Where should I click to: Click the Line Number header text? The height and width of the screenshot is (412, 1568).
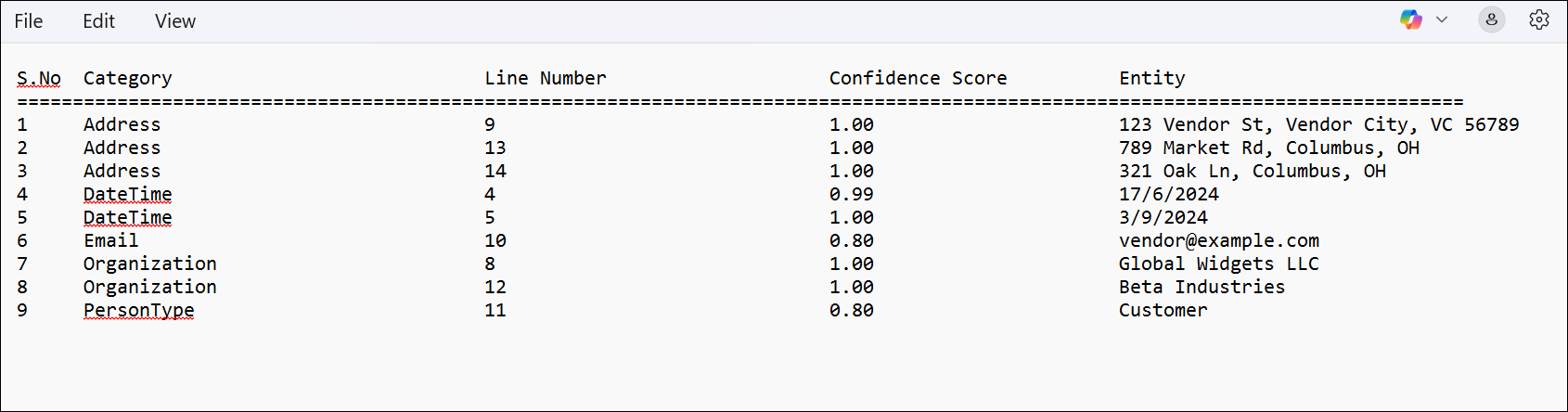545,79
